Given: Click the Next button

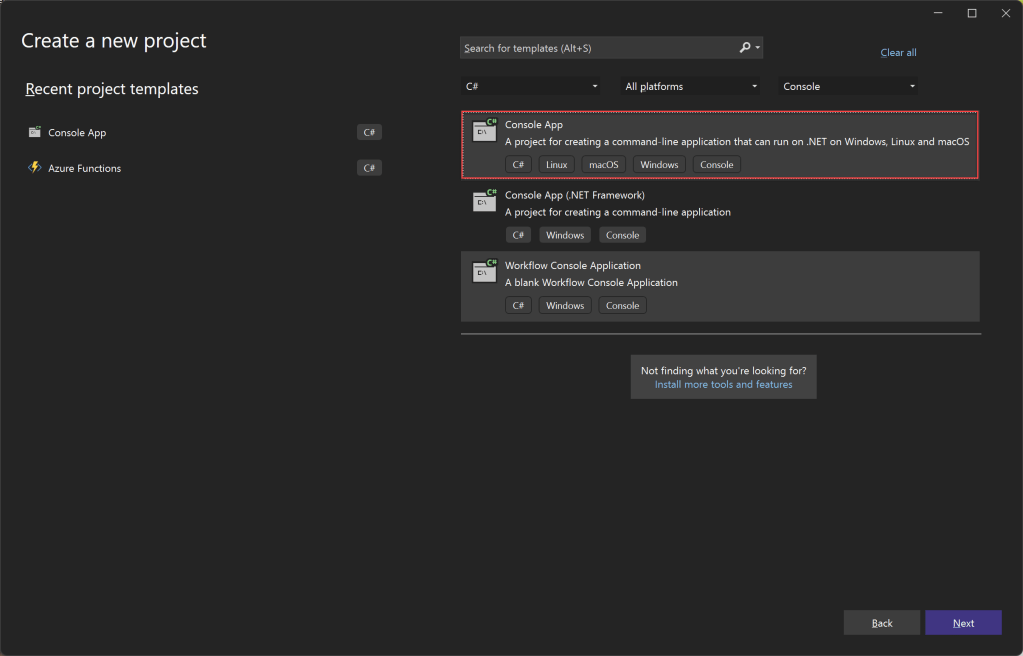Looking at the screenshot, I should point(963,623).
